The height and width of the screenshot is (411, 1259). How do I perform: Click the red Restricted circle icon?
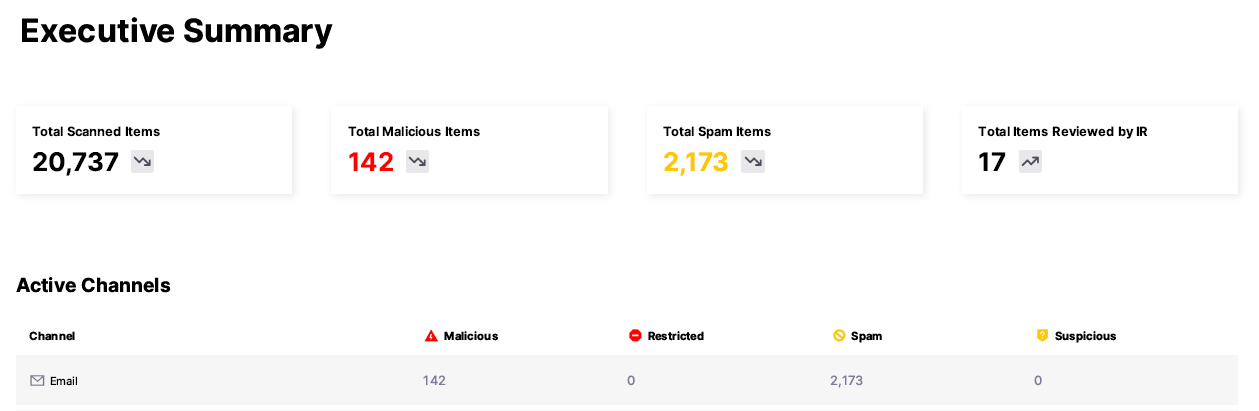(635, 336)
